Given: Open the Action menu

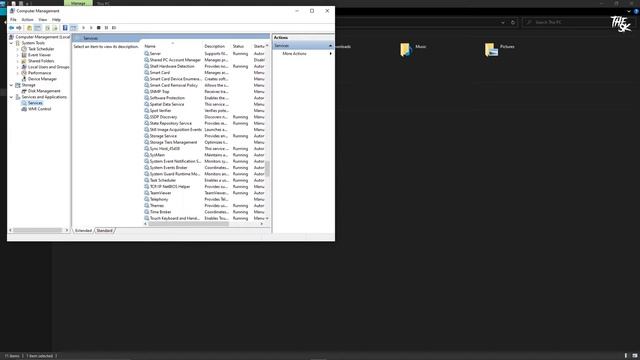Looking at the screenshot, I should point(27,20).
